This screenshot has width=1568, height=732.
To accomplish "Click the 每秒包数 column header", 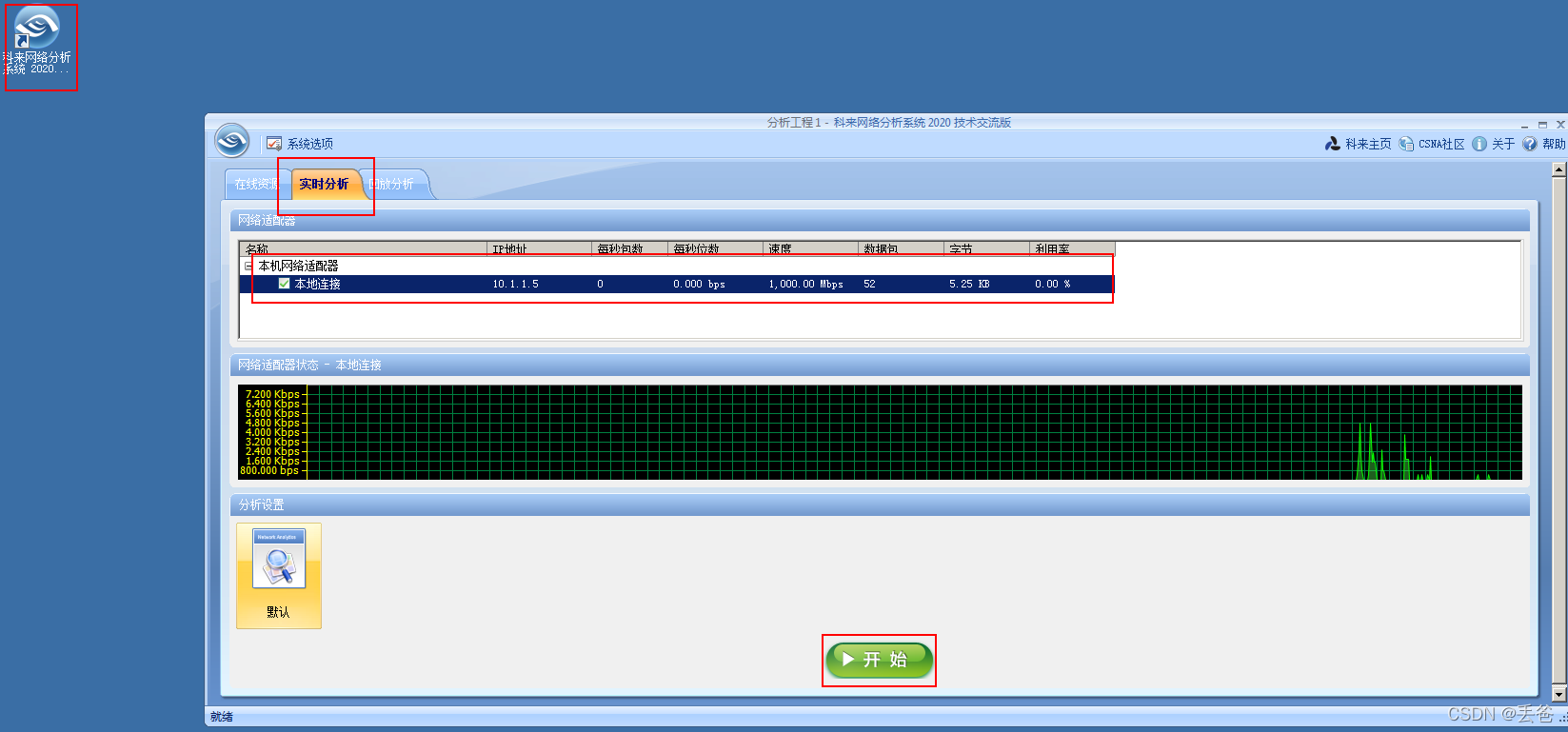I will pos(629,248).
